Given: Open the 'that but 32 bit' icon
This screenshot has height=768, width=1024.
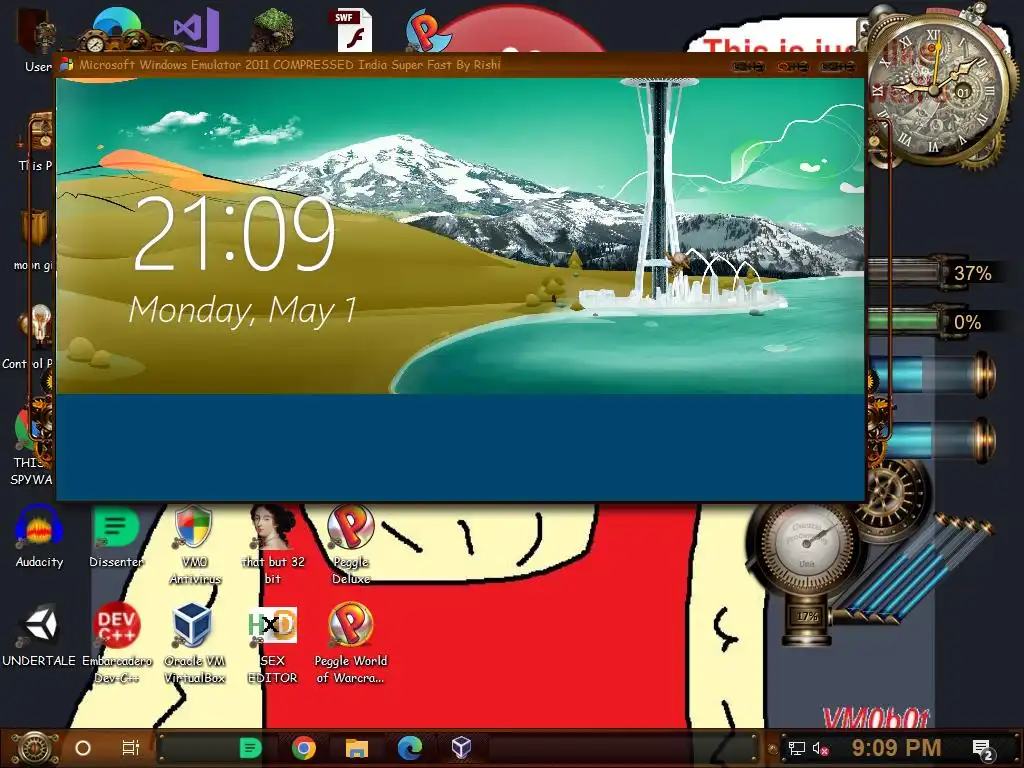Looking at the screenshot, I should (272, 545).
